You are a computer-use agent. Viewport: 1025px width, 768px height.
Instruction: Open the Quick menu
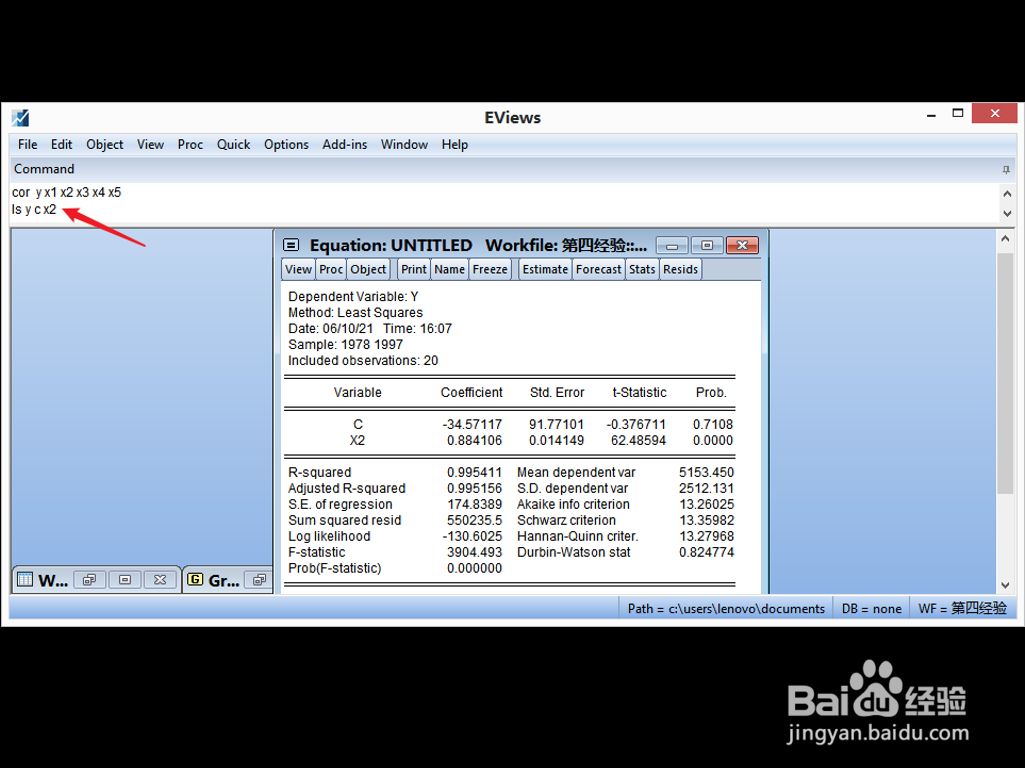tap(233, 144)
